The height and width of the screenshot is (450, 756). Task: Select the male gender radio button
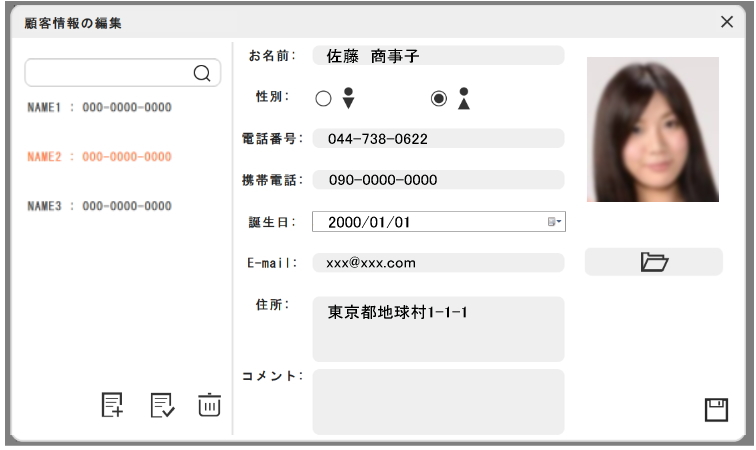point(322,98)
